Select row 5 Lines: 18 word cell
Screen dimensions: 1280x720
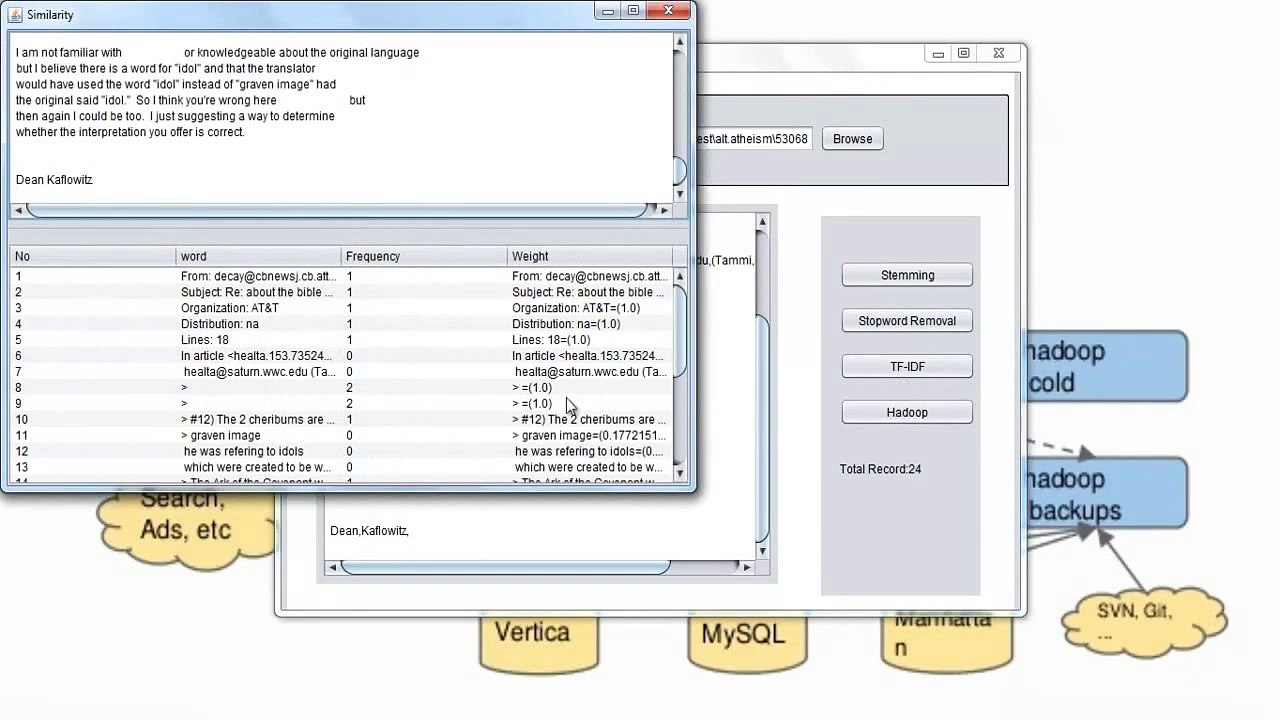point(258,340)
